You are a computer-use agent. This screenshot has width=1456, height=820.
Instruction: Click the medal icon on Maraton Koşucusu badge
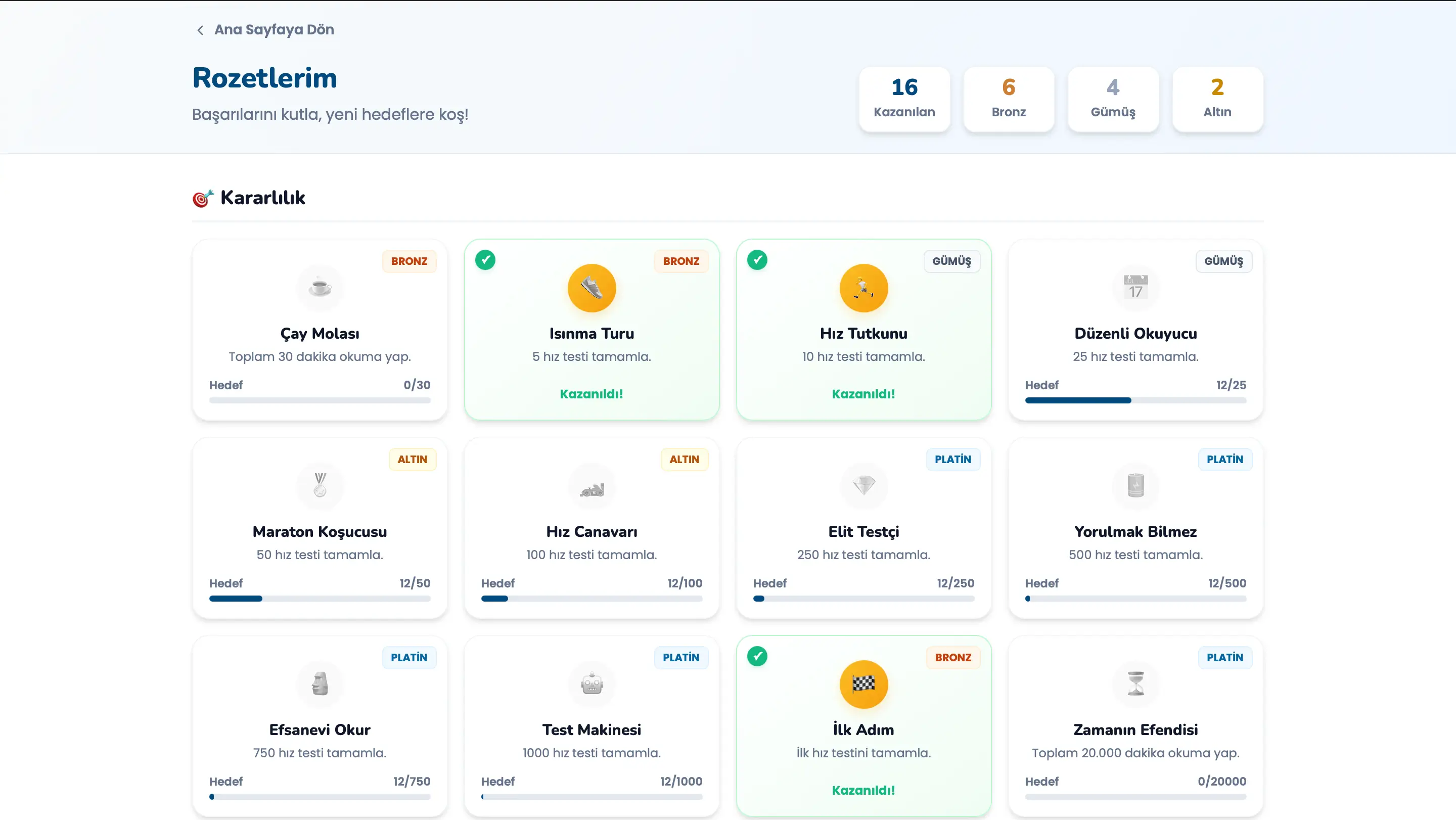pyautogui.click(x=320, y=486)
